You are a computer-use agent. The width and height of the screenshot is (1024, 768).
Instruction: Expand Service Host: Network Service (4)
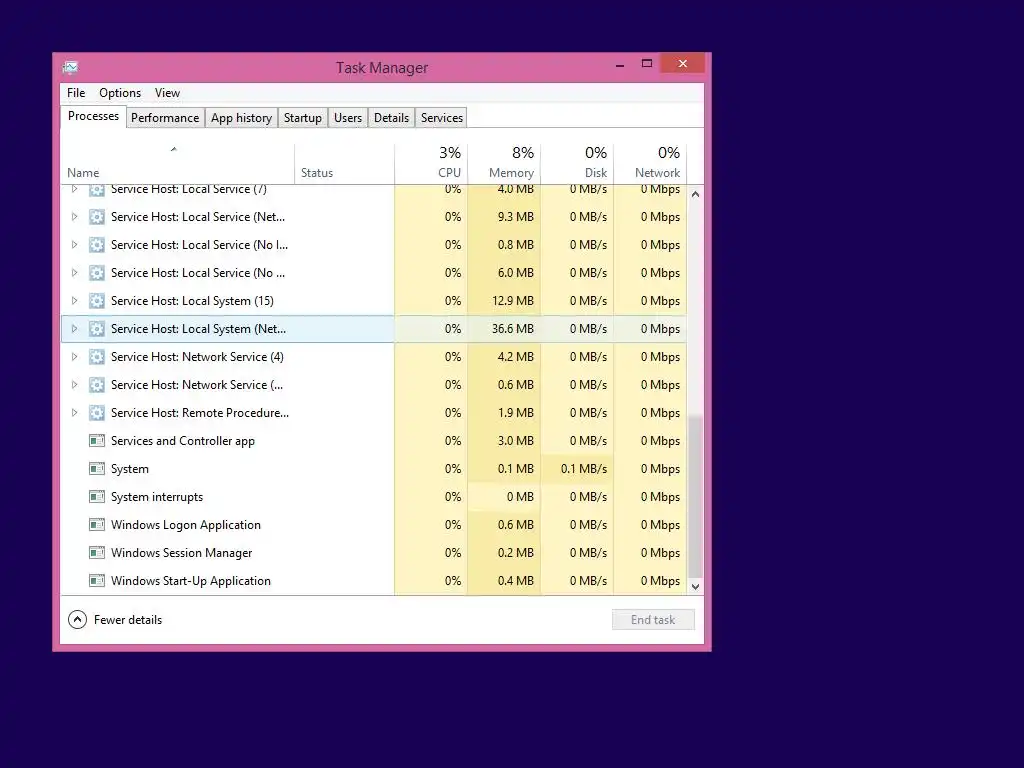(74, 357)
